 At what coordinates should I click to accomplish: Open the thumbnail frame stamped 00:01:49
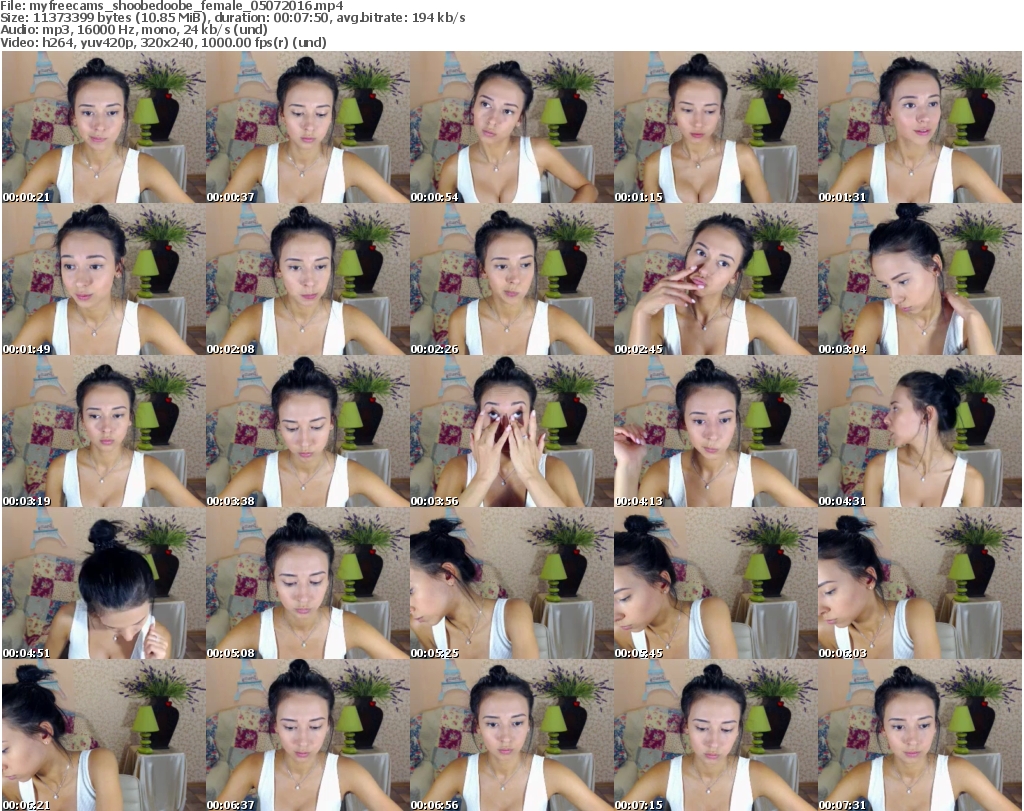coord(103,279)
